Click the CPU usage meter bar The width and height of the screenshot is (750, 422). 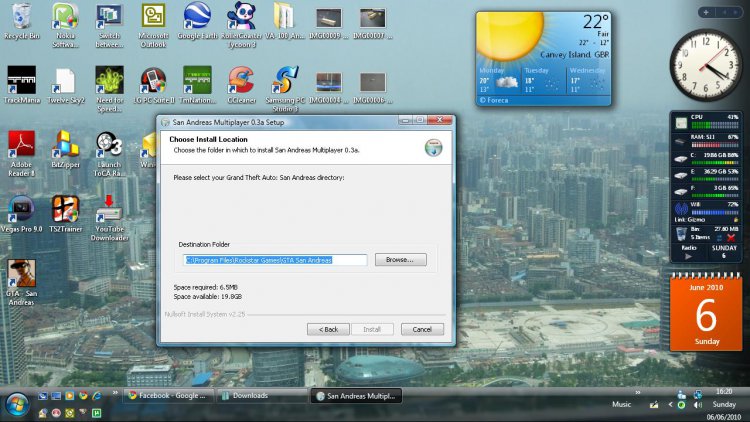[x=715, y=125]
